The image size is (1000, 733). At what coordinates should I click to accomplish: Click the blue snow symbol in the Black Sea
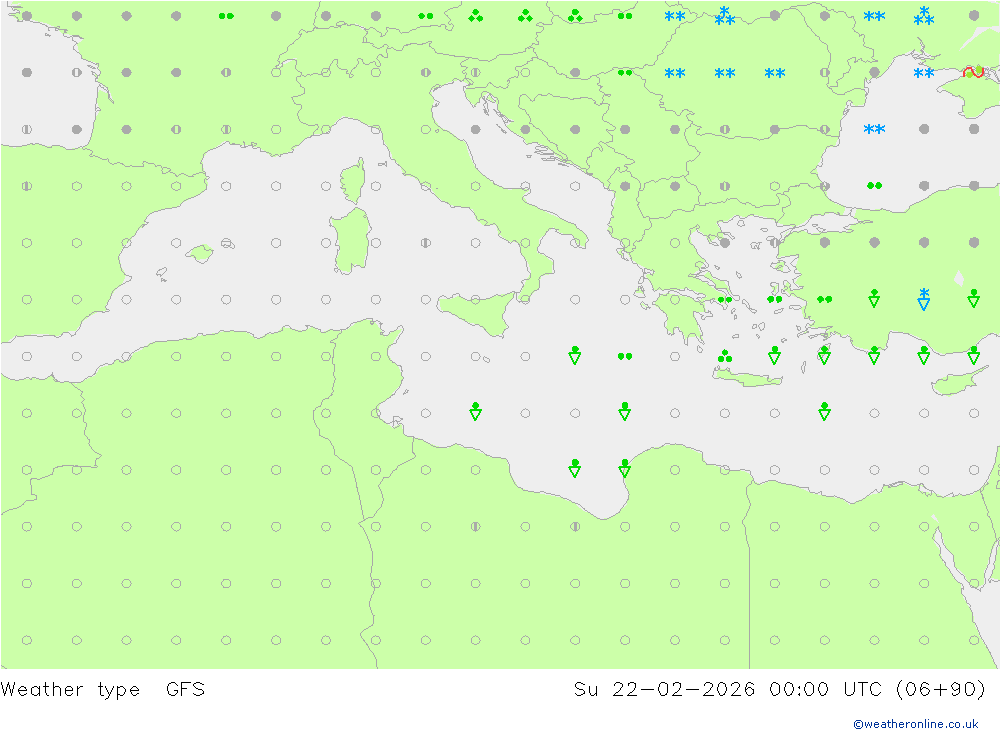(874, 129)
